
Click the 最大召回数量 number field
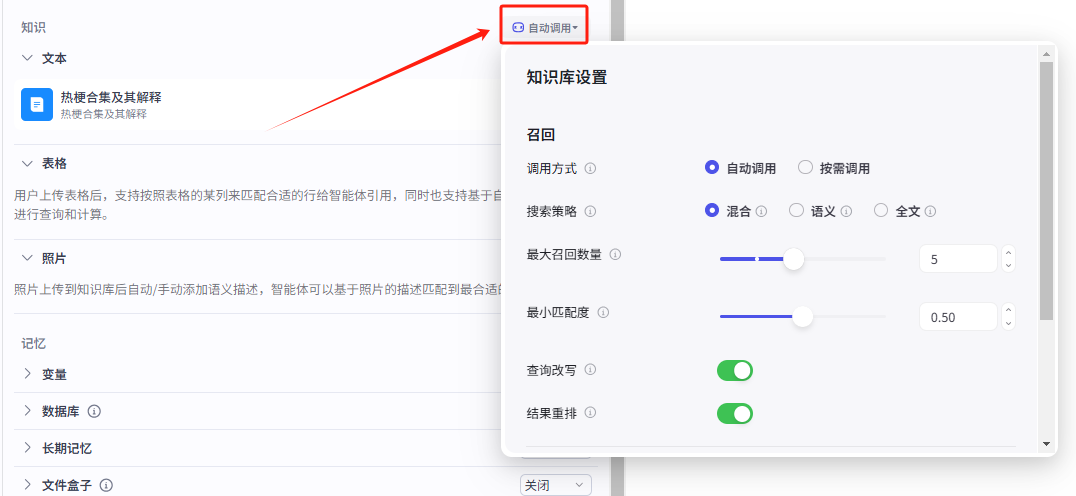957,259
